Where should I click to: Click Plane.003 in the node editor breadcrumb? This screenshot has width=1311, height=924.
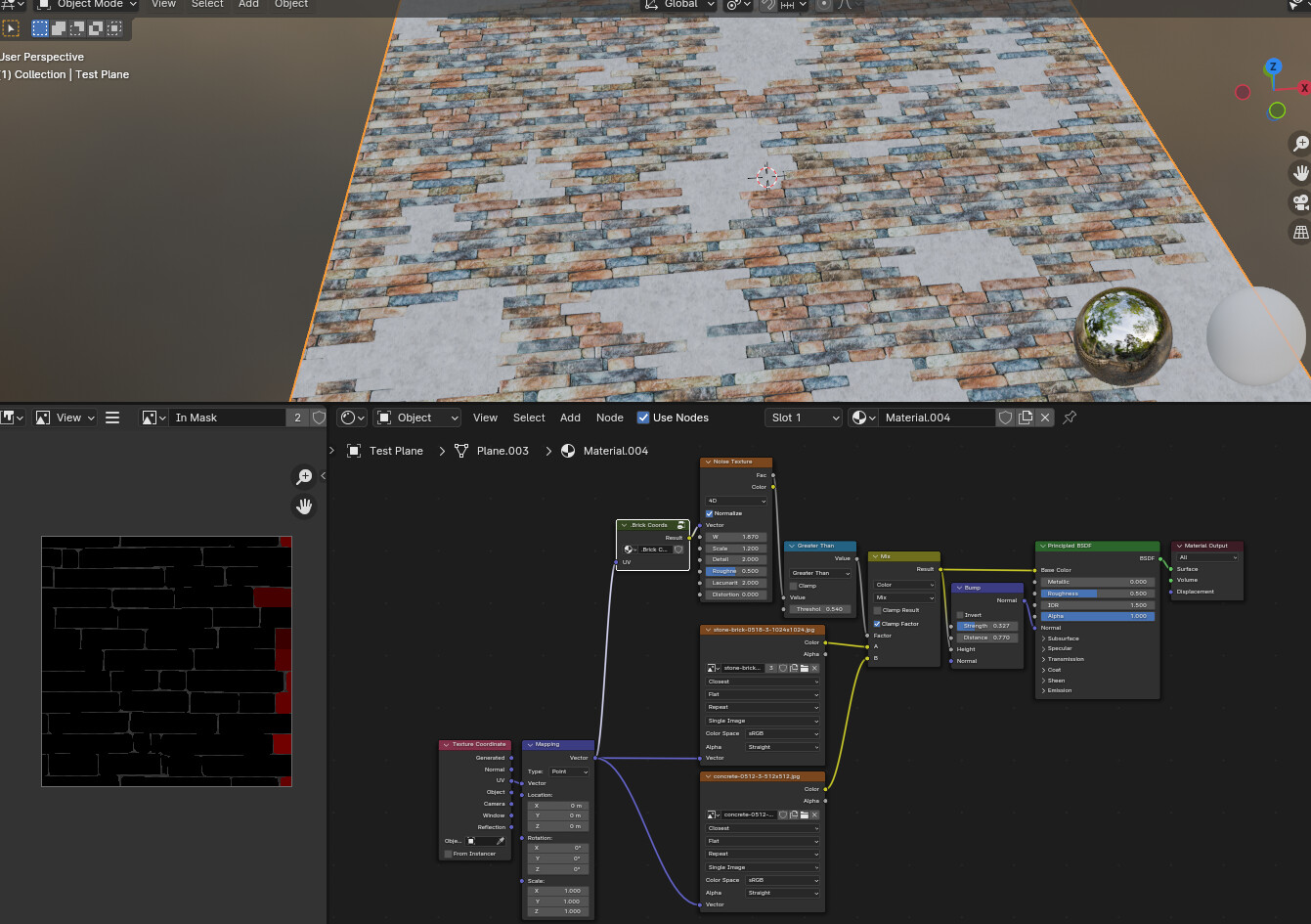click(x=503, y=451)
